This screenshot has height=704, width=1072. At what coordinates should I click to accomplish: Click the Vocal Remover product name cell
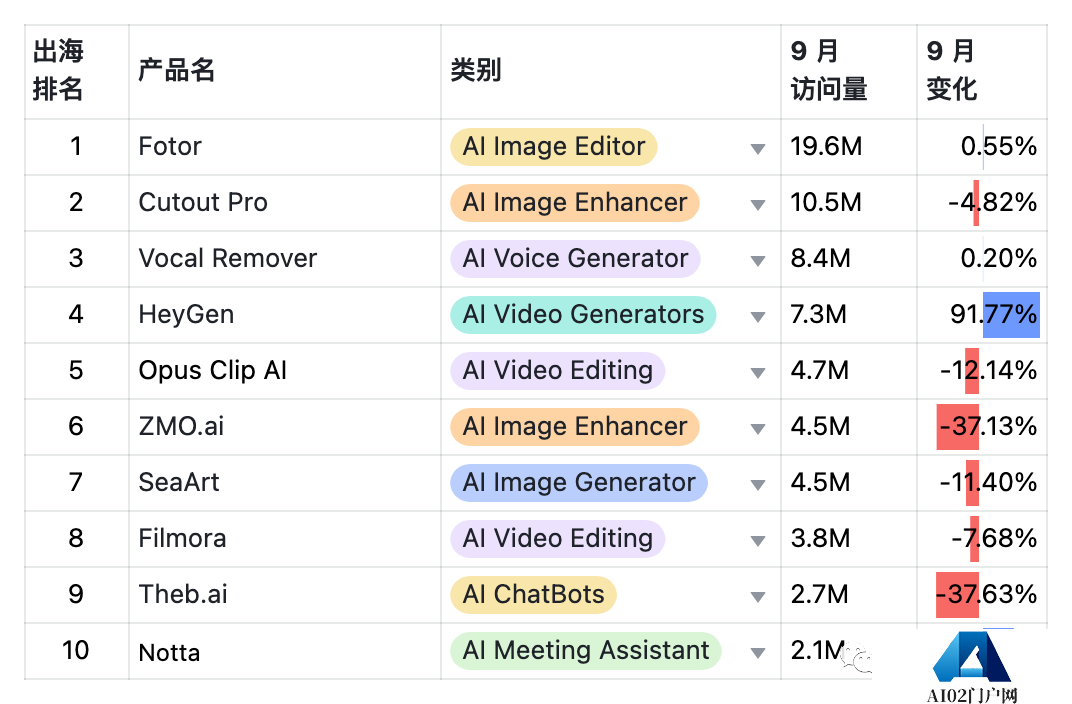coord(284,259)
